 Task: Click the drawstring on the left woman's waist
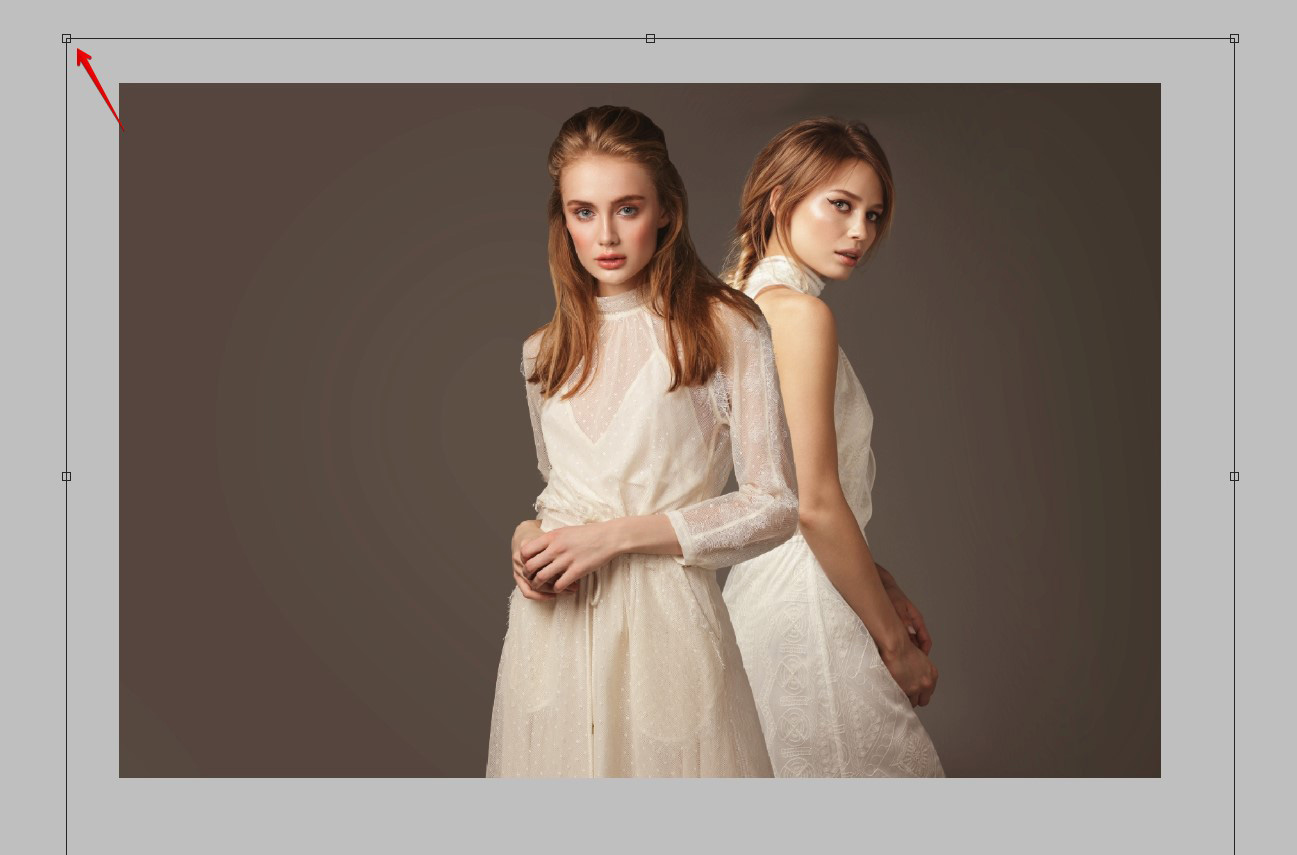[x=596, y=590]
